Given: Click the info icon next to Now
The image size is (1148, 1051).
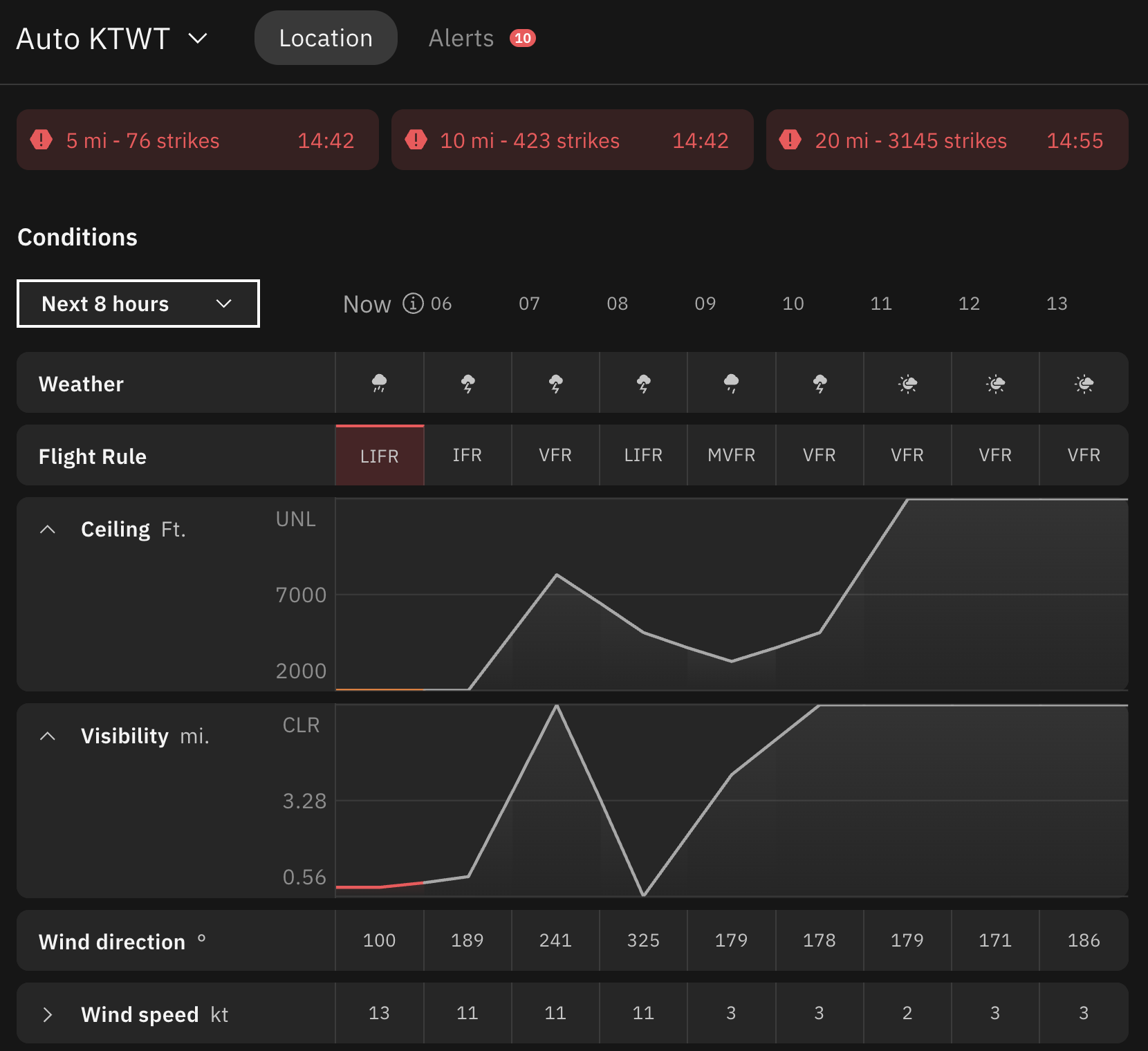Looking at the screenshot, I should click(413, 304).
